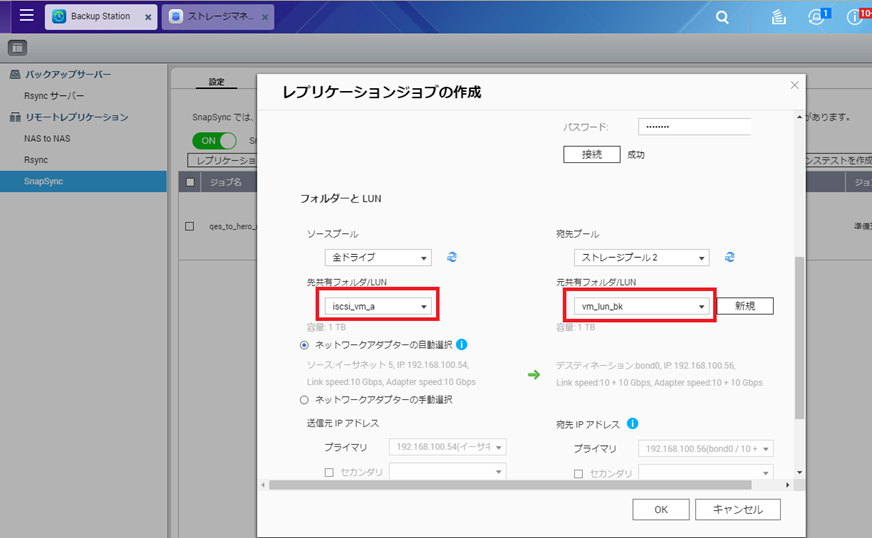Click info icon beside automatic adapter selection
Screen dimensions: 872x538
462,344
